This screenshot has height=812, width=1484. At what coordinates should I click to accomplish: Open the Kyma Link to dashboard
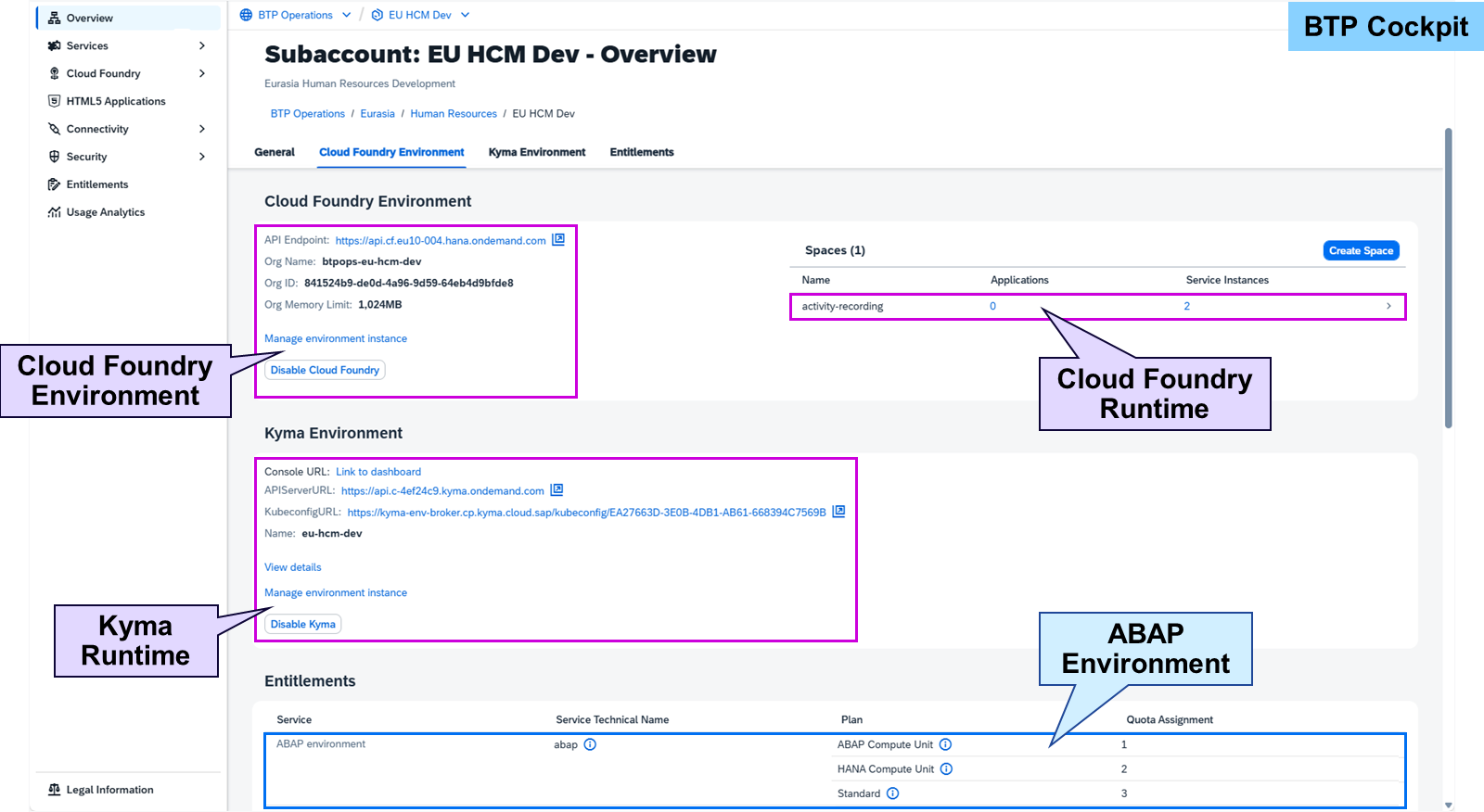click(378, 472)
